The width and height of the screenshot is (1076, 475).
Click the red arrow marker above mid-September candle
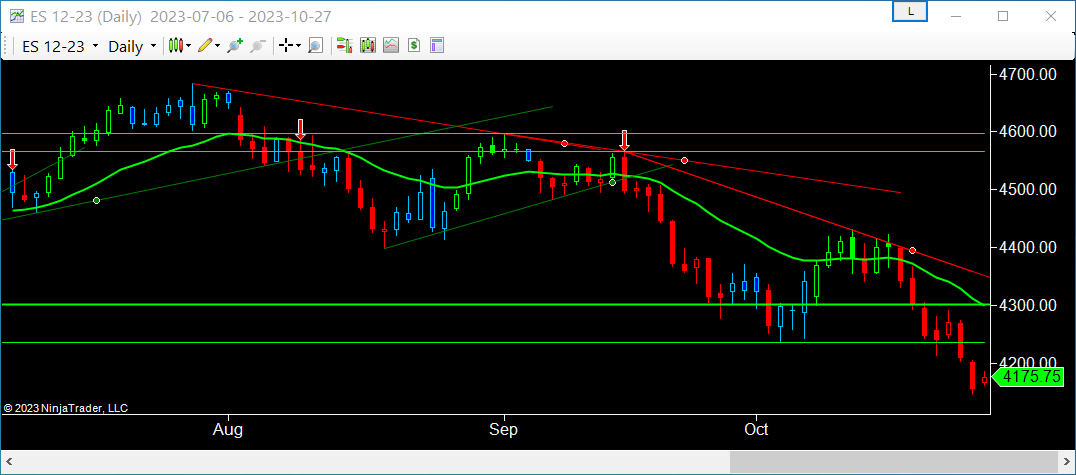pyautogui.click(x=624, y=140)
